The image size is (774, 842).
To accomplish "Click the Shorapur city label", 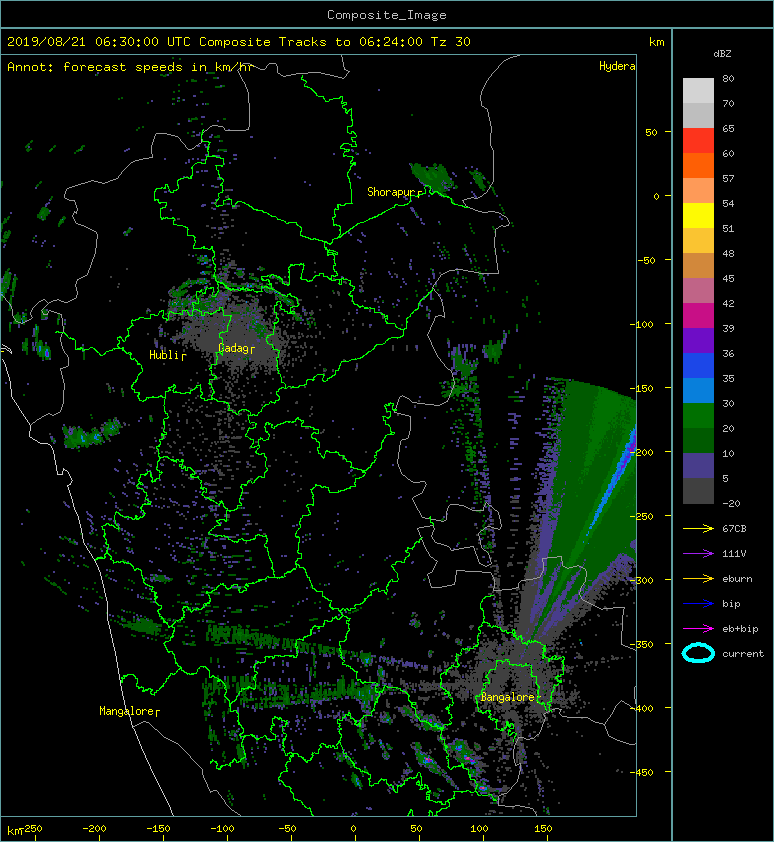I will coord(394,192).
